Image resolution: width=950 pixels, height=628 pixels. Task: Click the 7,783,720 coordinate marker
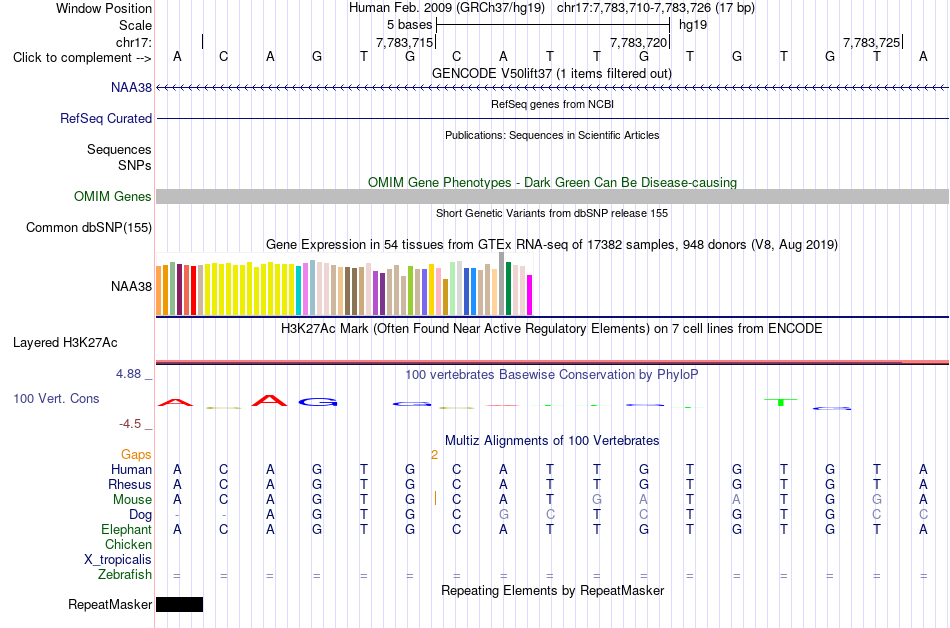click(638, 42)
